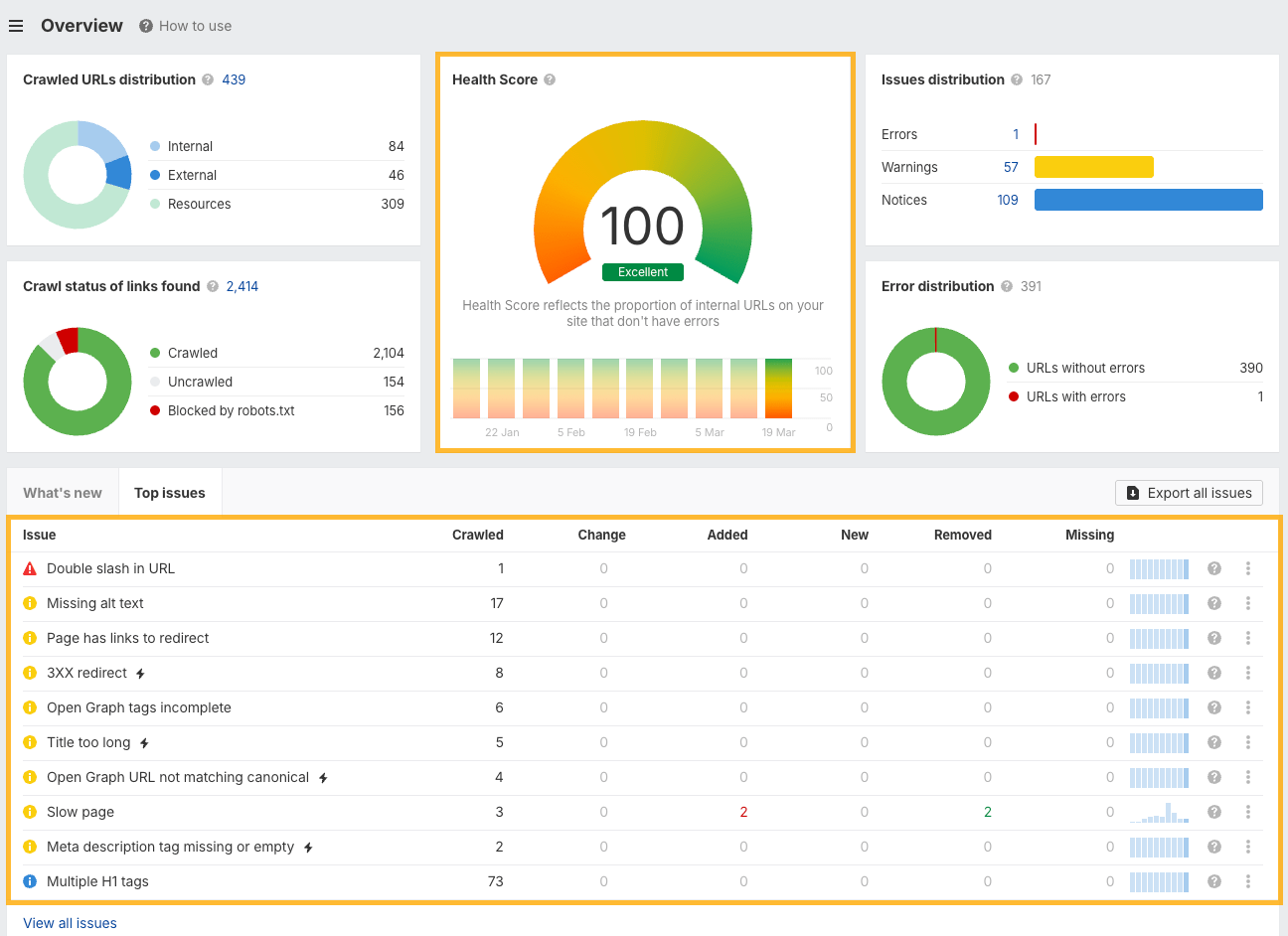This screenshot has height=936, width=1288.
Task: Click the yellow Warnings distribution bar
Action: click(1093, 167)
